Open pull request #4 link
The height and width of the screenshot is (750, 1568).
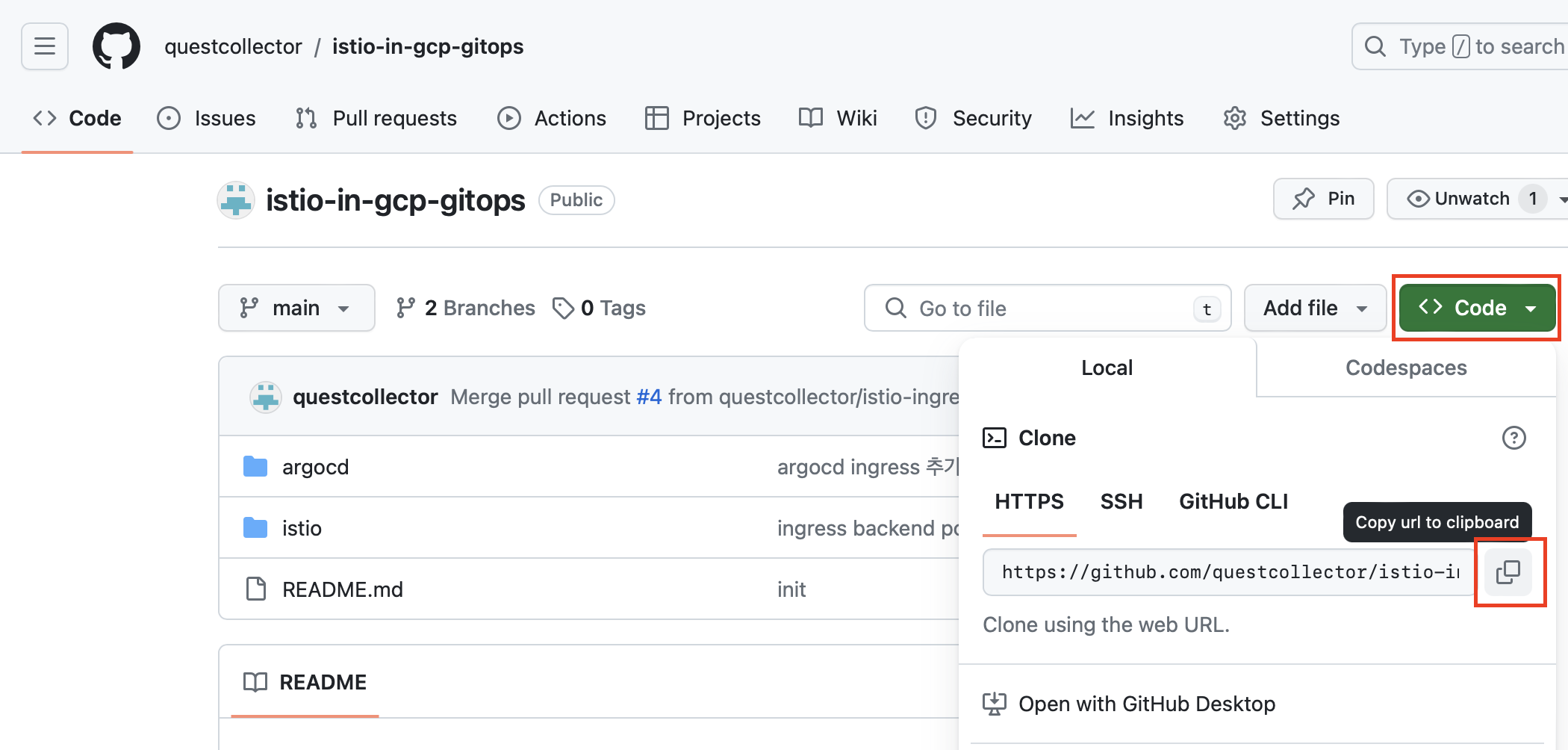point(649,397)
